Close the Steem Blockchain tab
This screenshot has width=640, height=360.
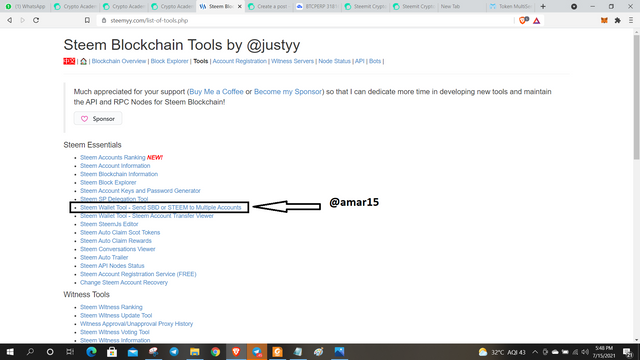click(240, 7)
